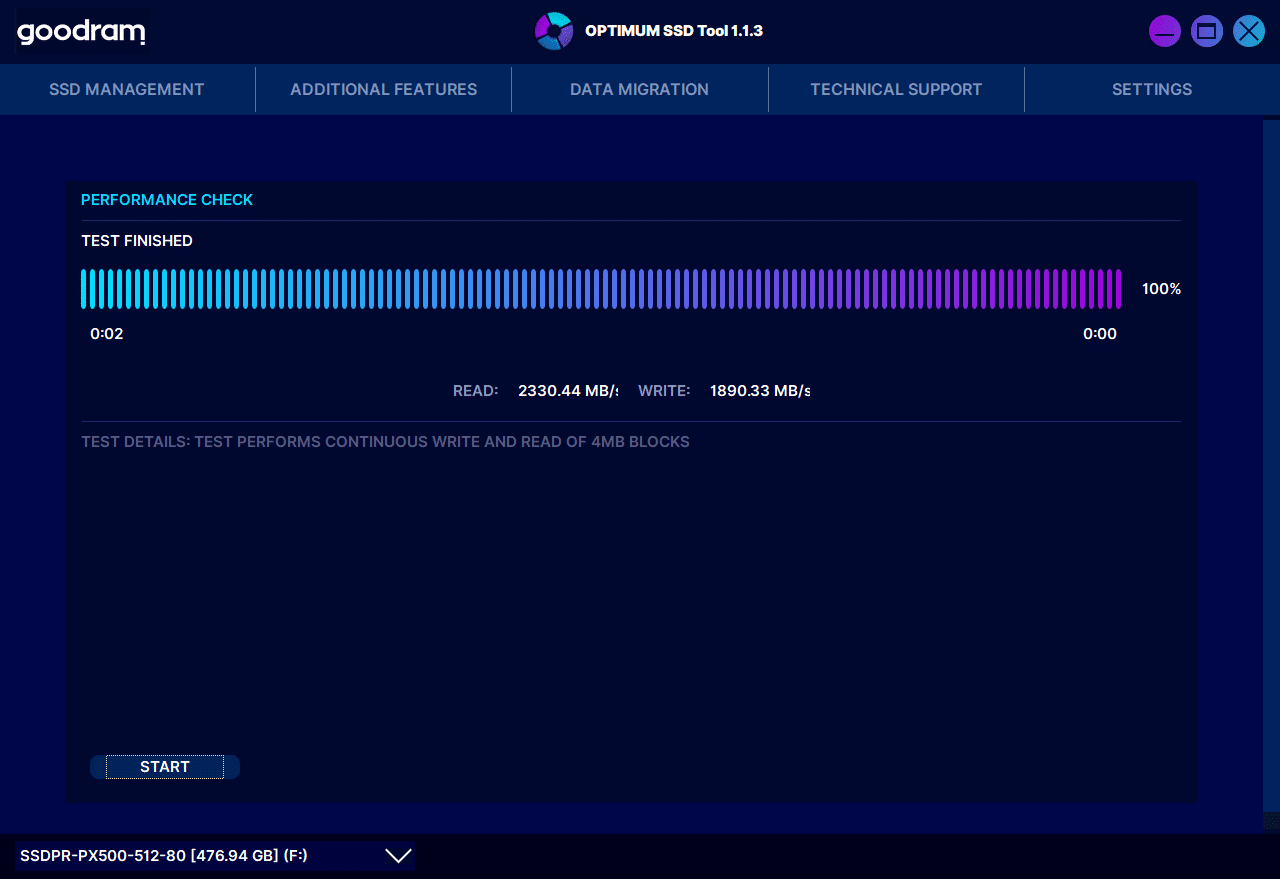Click the goodram logo
Image resolution: width=1280 pixels, height=879 pixels.
point(81,32)
